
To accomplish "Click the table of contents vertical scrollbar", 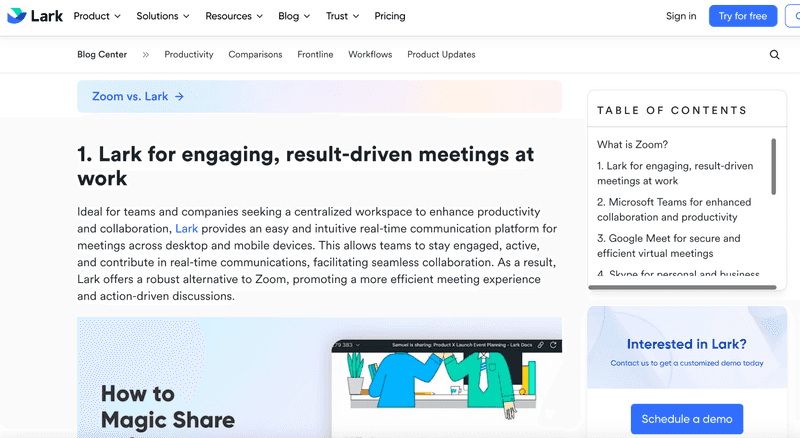I will click(773, 166).
